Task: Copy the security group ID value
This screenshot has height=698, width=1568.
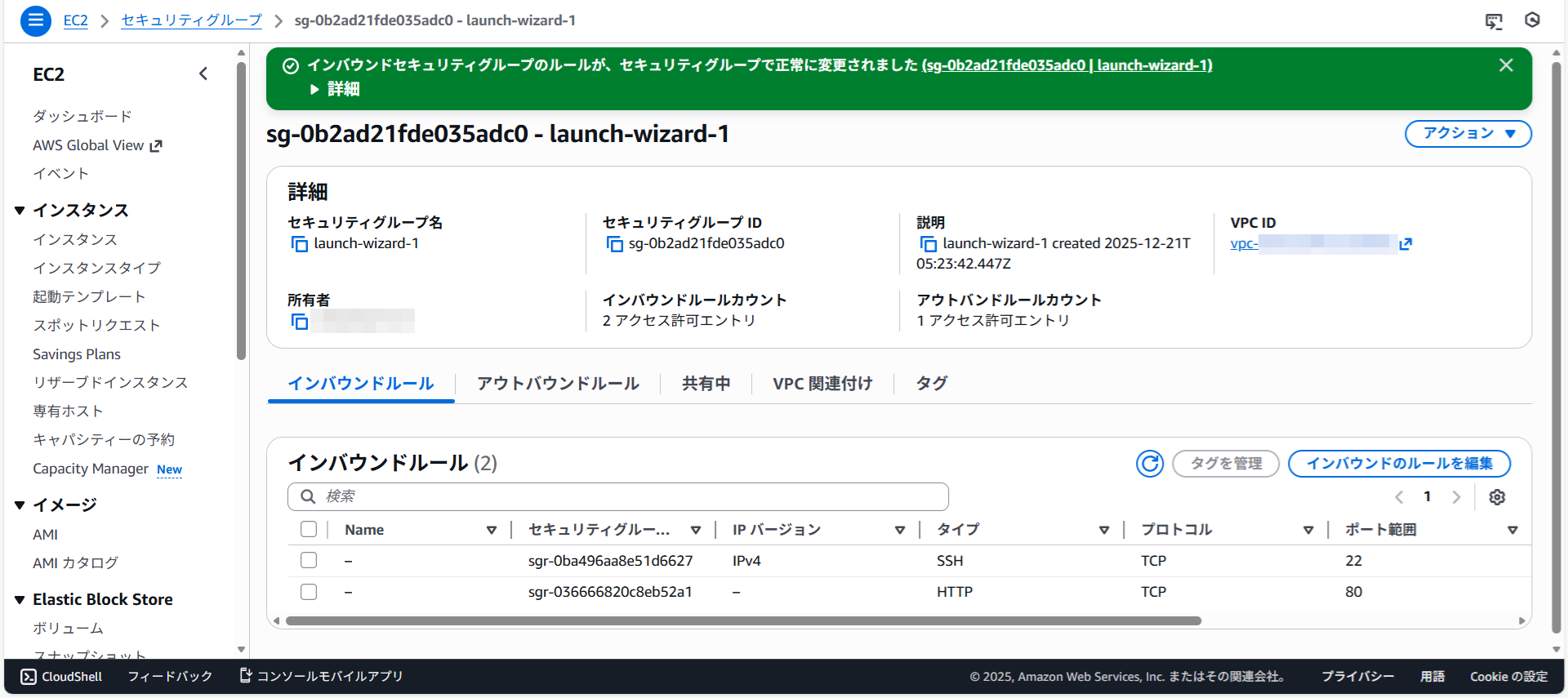Action: click(614, 244)
